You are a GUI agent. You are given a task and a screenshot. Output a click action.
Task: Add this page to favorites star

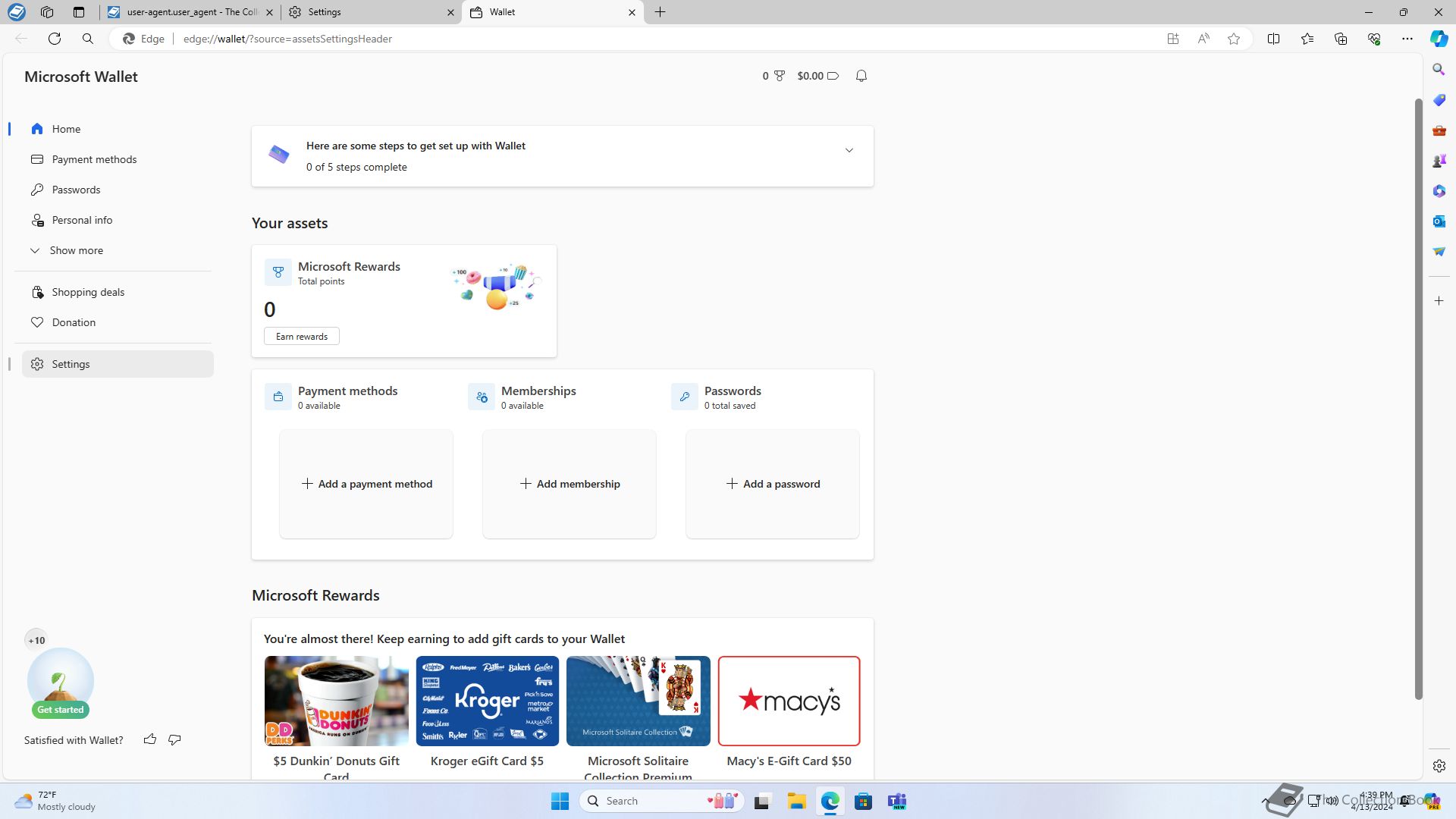(1234, 39)
